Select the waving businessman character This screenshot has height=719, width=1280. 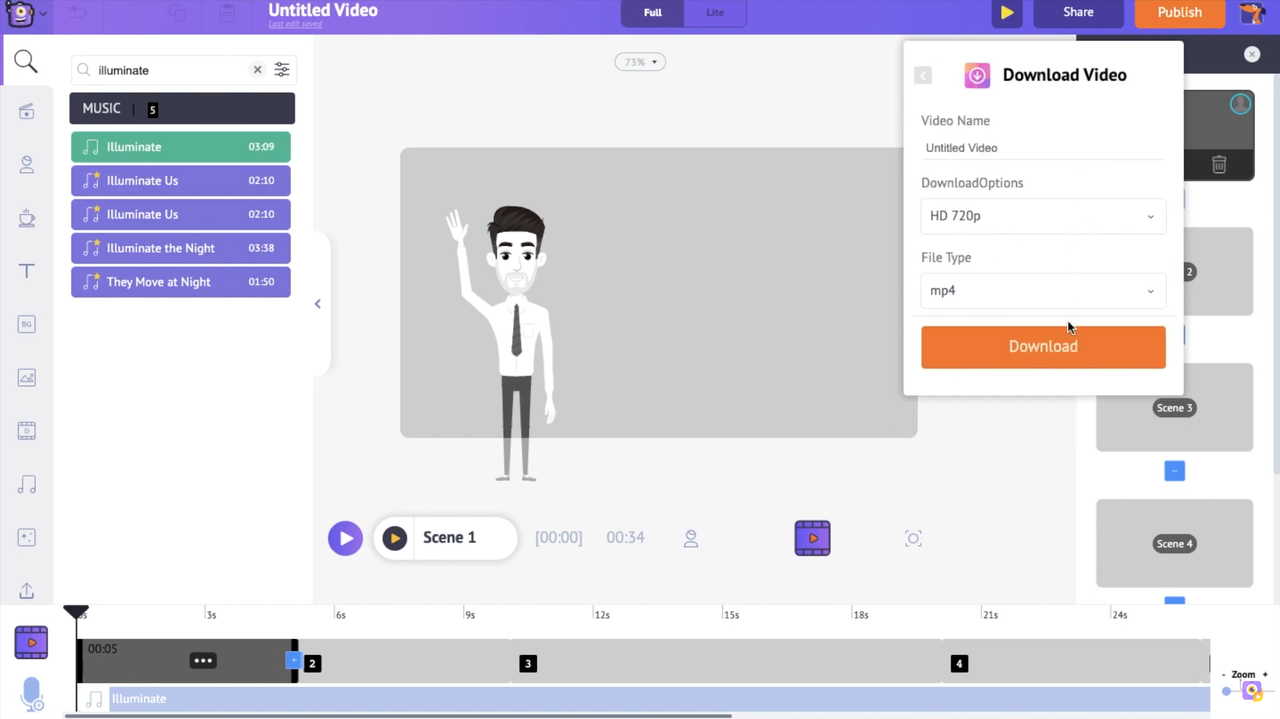click(503, 343)
